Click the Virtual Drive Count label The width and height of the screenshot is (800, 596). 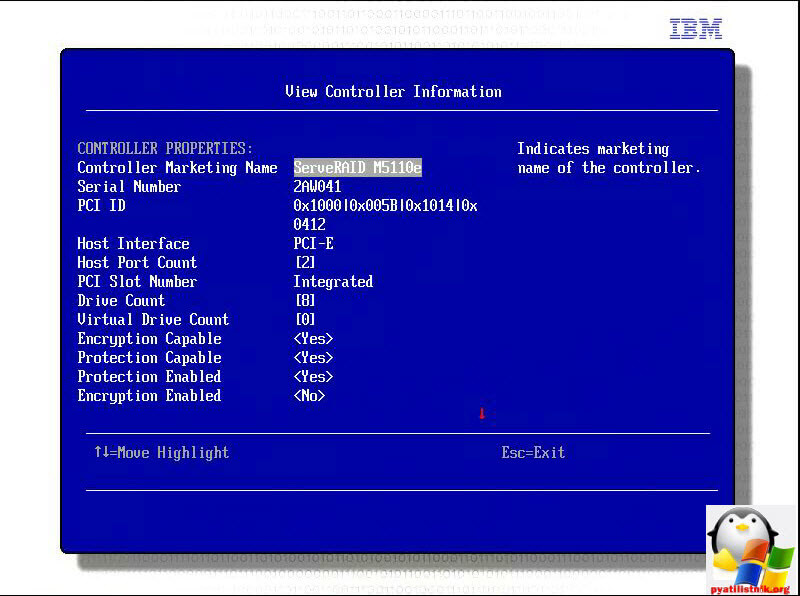point(153,319)
